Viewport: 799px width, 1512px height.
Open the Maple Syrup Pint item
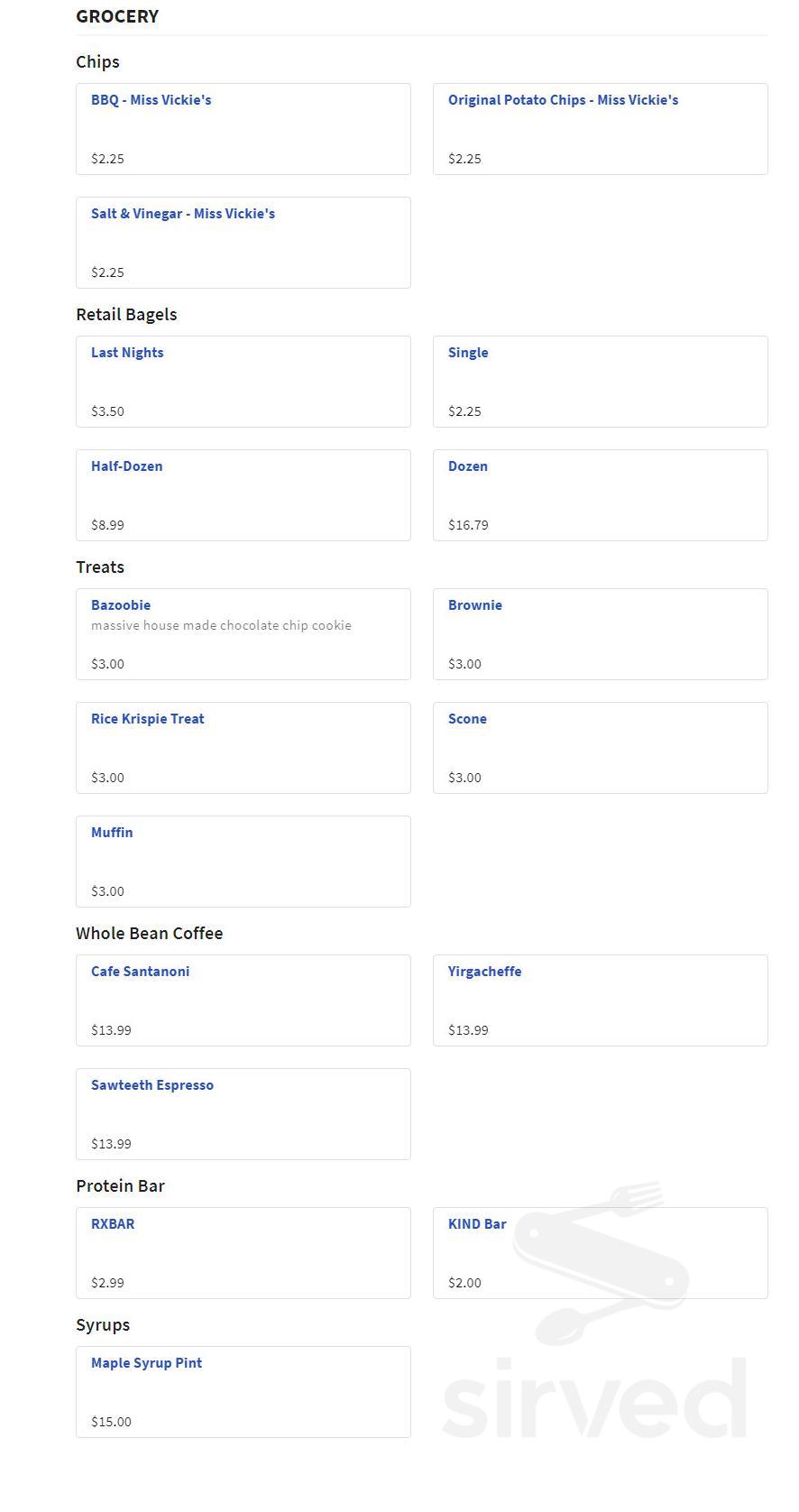tap(243, 1392)
